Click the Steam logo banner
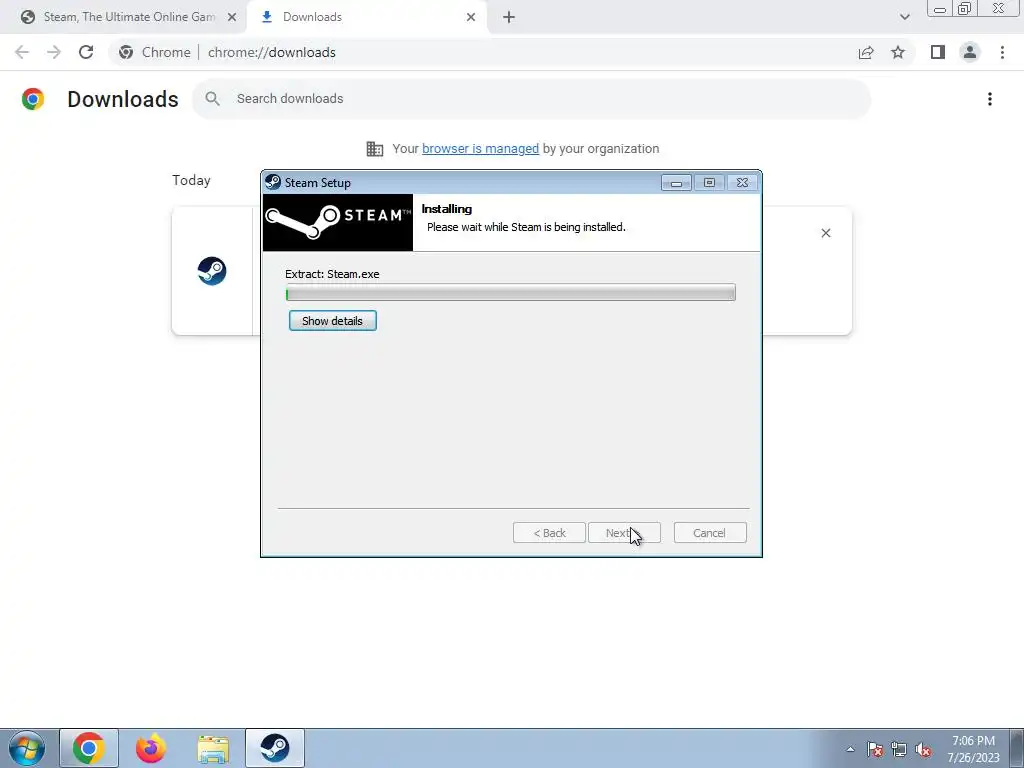This screenshot has height=768, width=1024. coord(338,223)
